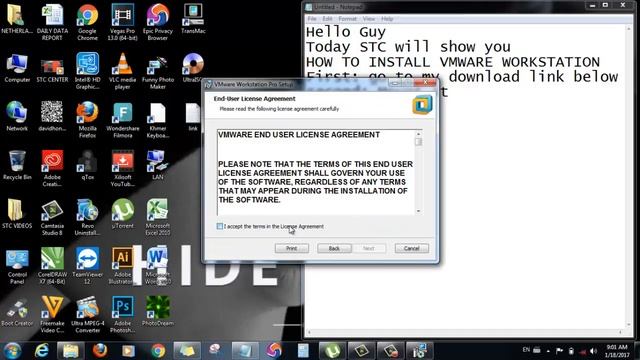Screen dimensions: 640x360
Task: Click the scroll-down arrow of license text
Action: pos(418,211)
